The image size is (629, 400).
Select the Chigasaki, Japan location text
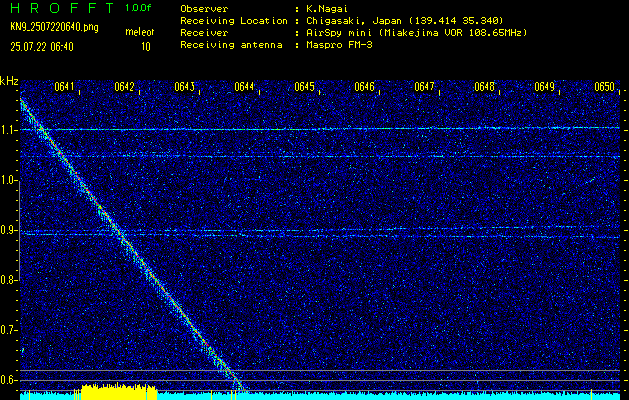coord(404,20)
